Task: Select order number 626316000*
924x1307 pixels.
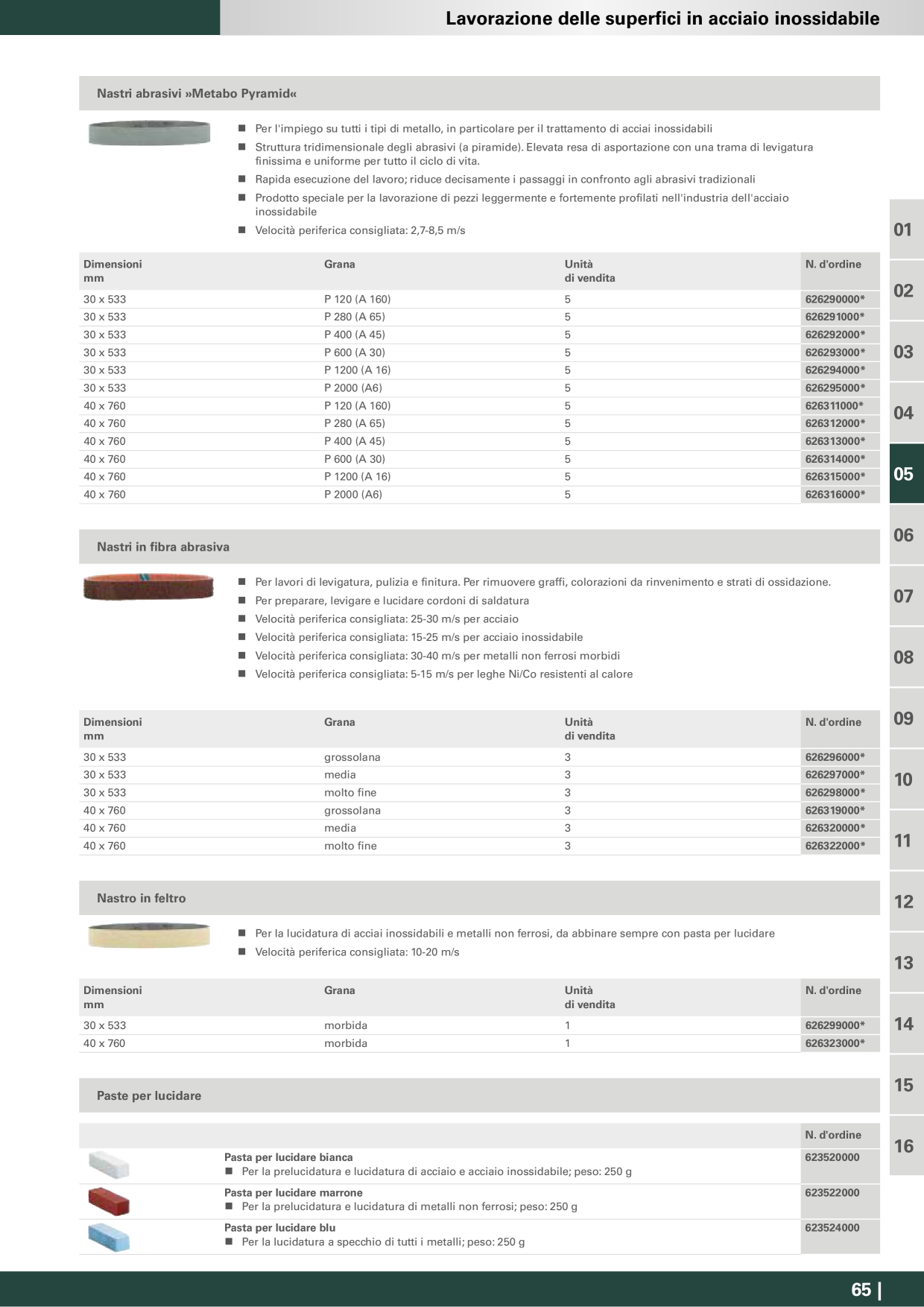Action: 835,495
